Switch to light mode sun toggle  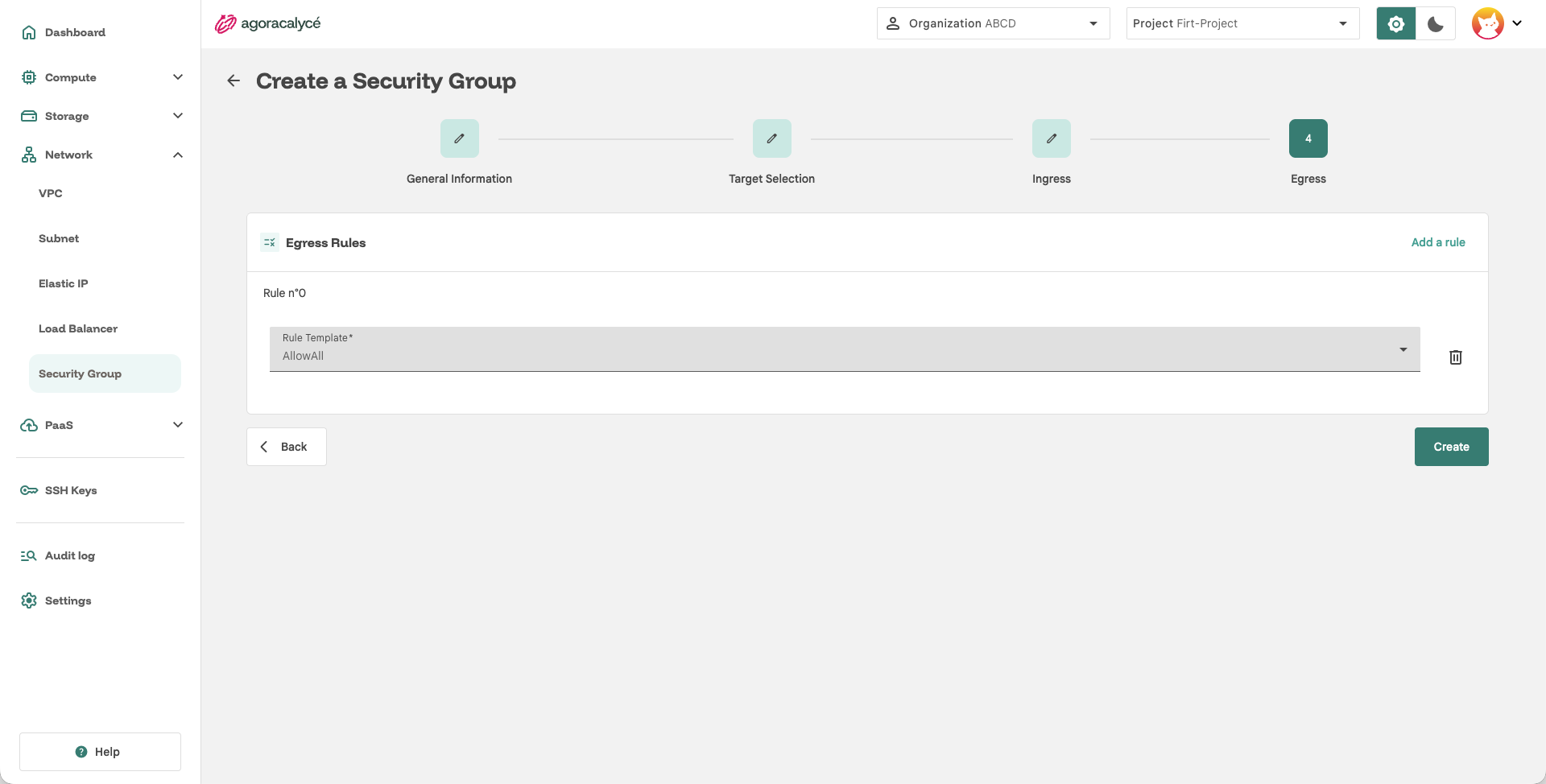coord(1396,23)
